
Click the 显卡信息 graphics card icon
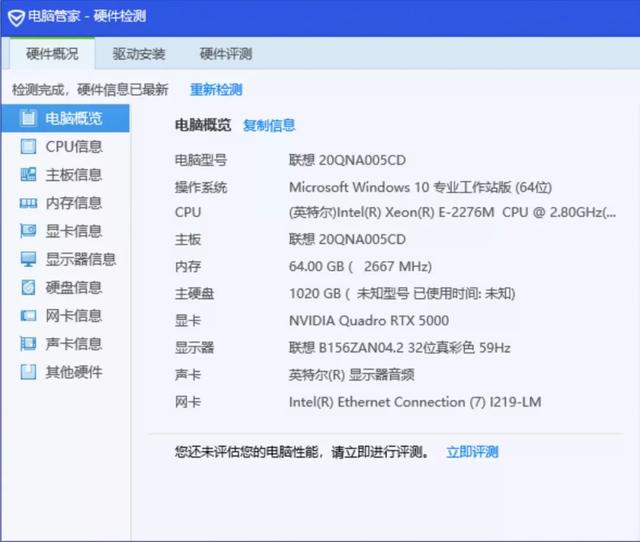(28, 231)
